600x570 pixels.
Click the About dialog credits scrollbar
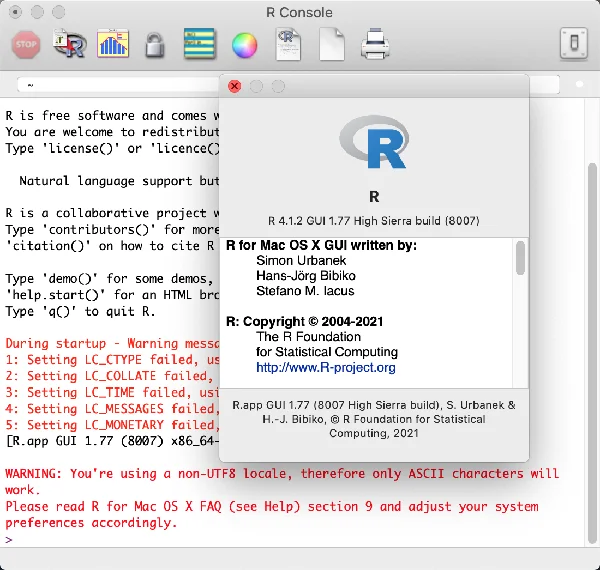tap(520, 258)
